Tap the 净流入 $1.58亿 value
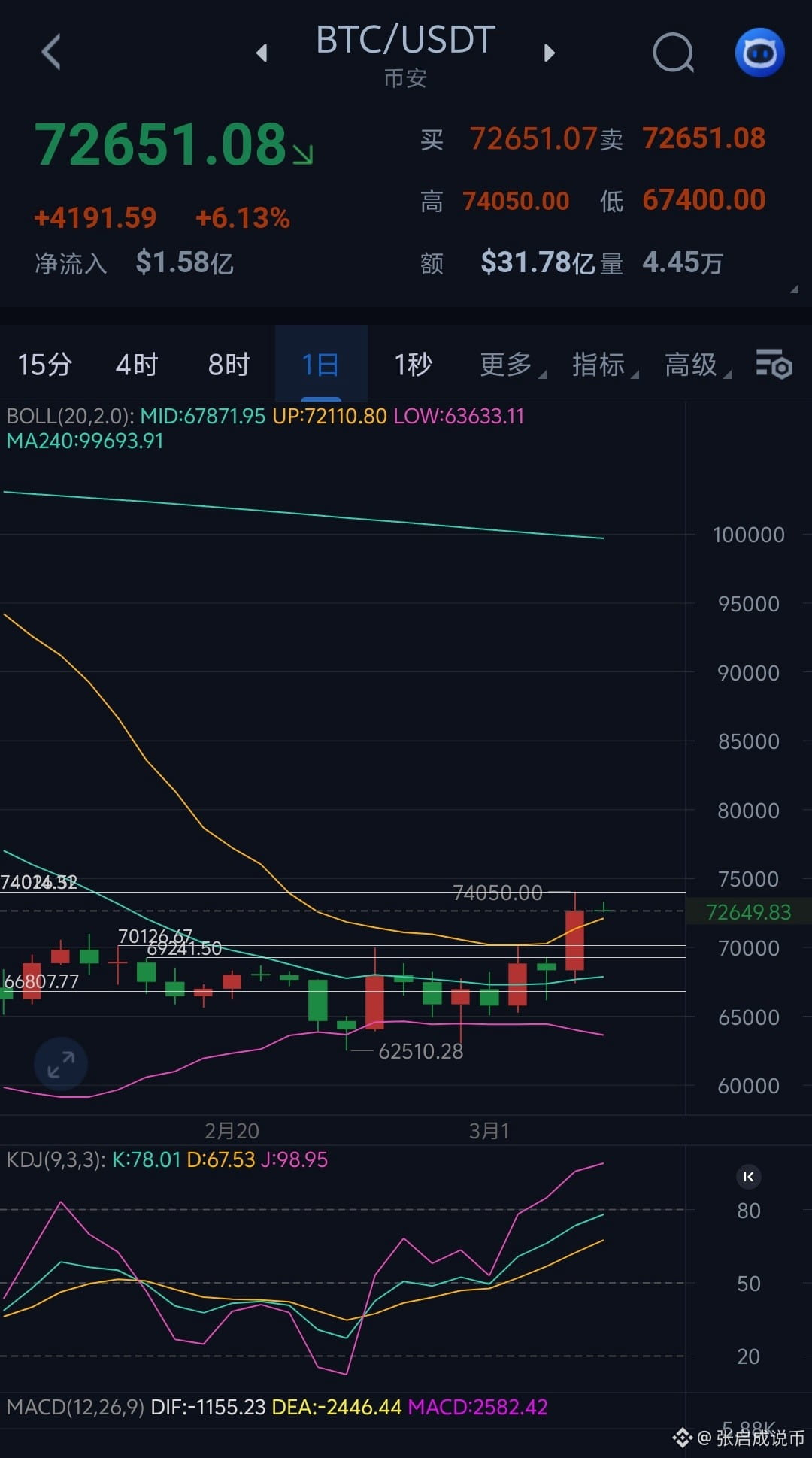This screenshot has width=812, height=1458. pos(184,262)
